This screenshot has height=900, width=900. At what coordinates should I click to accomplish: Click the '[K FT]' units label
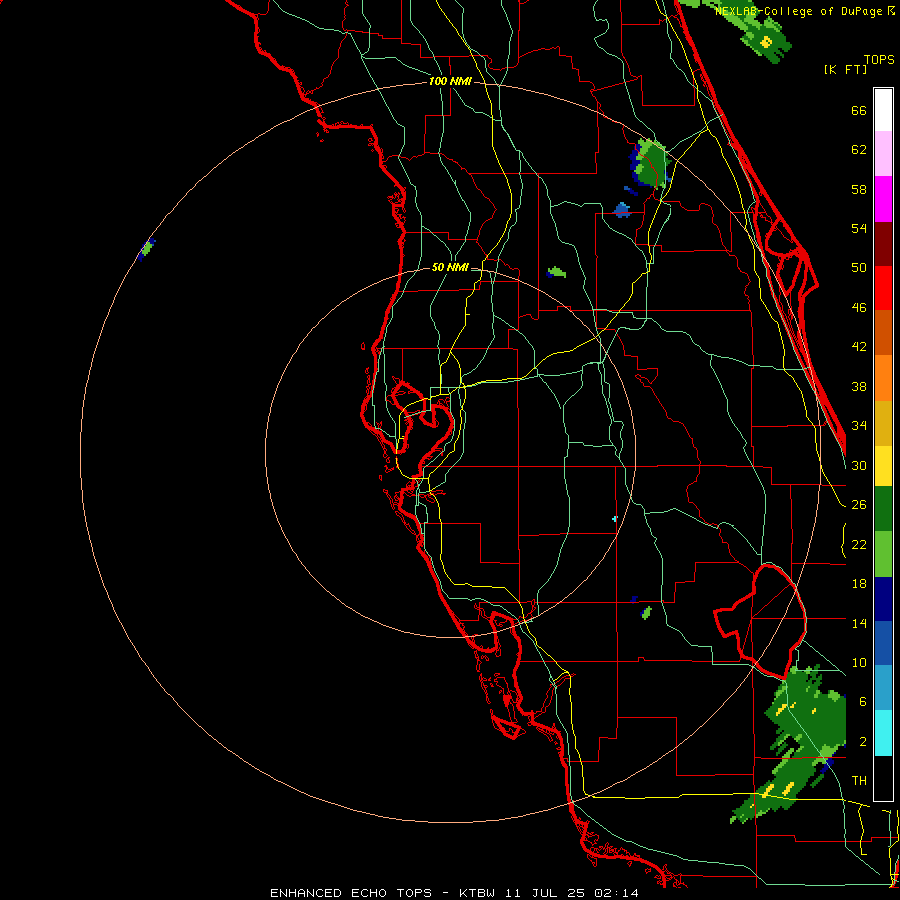845,69
